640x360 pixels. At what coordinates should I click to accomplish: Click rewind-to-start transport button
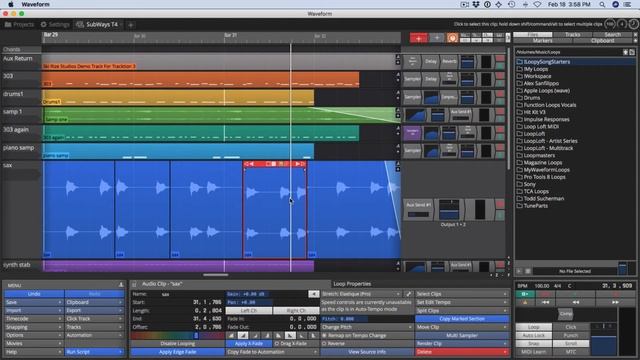(x=545, y=302)
